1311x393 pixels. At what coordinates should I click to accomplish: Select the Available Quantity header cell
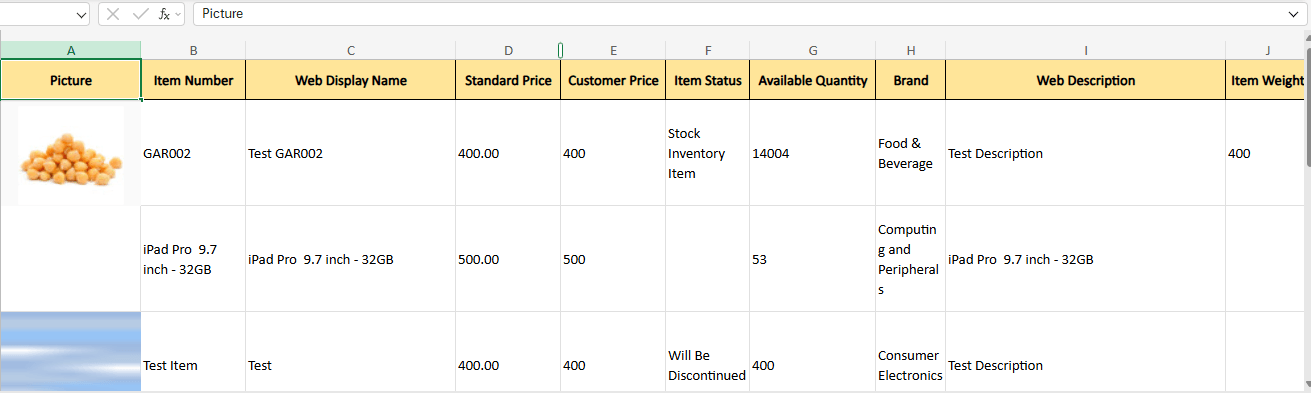tap(812, 80)
